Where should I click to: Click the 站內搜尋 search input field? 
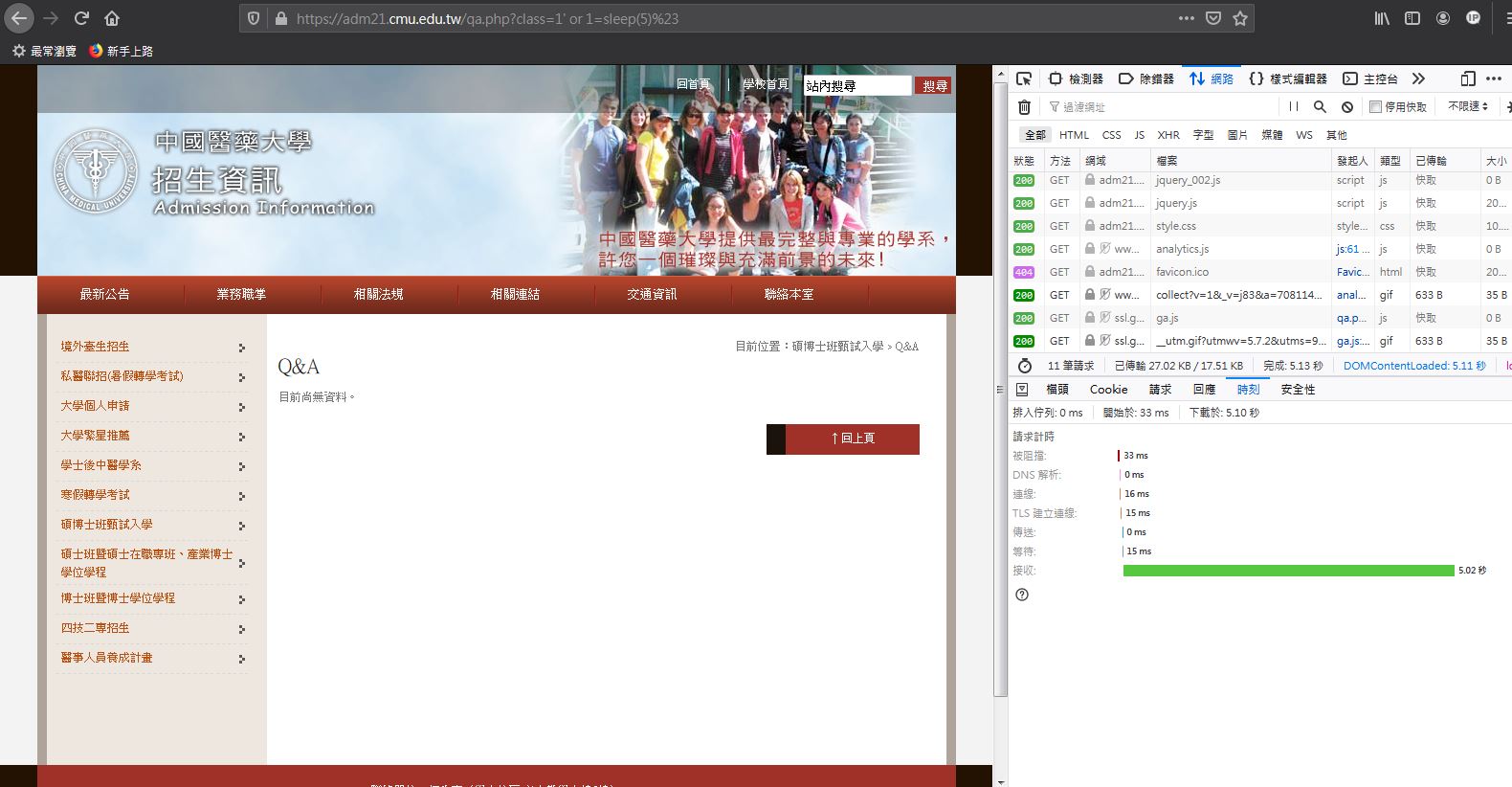tap(857, 86)
